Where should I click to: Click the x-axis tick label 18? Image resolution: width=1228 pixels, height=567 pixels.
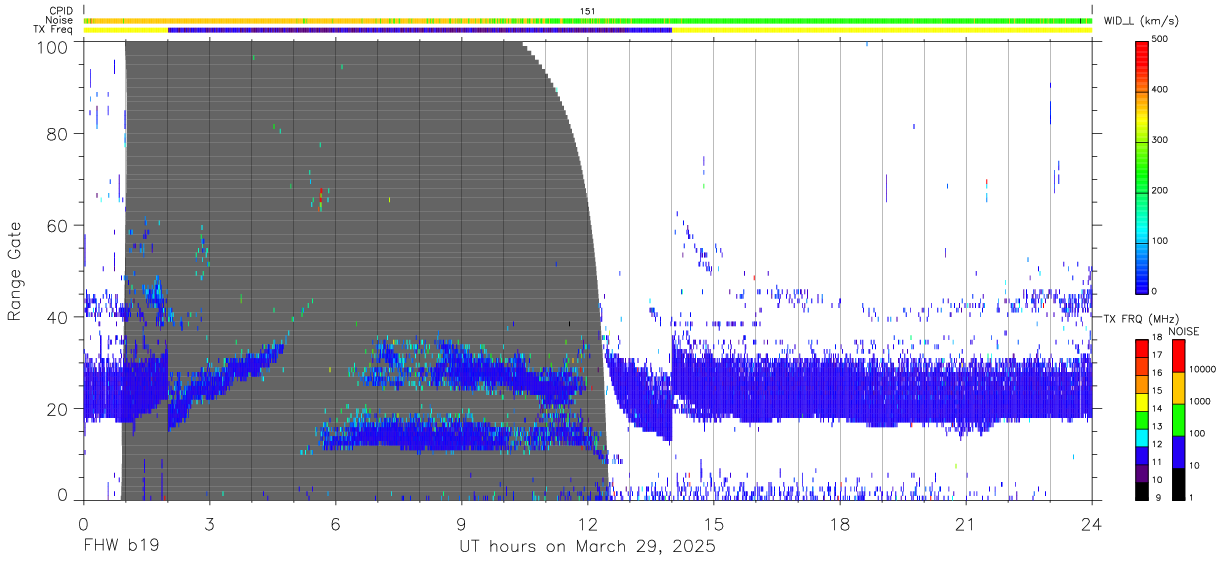(x=840, y=524)
